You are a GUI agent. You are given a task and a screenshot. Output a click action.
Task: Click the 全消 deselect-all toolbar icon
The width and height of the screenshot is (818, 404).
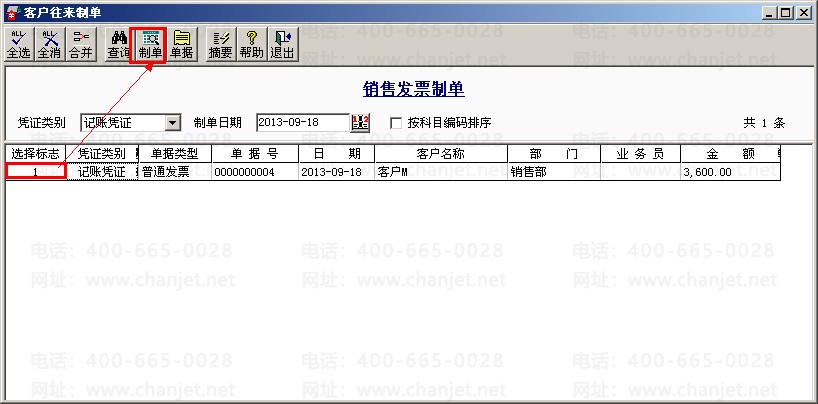coord(50,44)
